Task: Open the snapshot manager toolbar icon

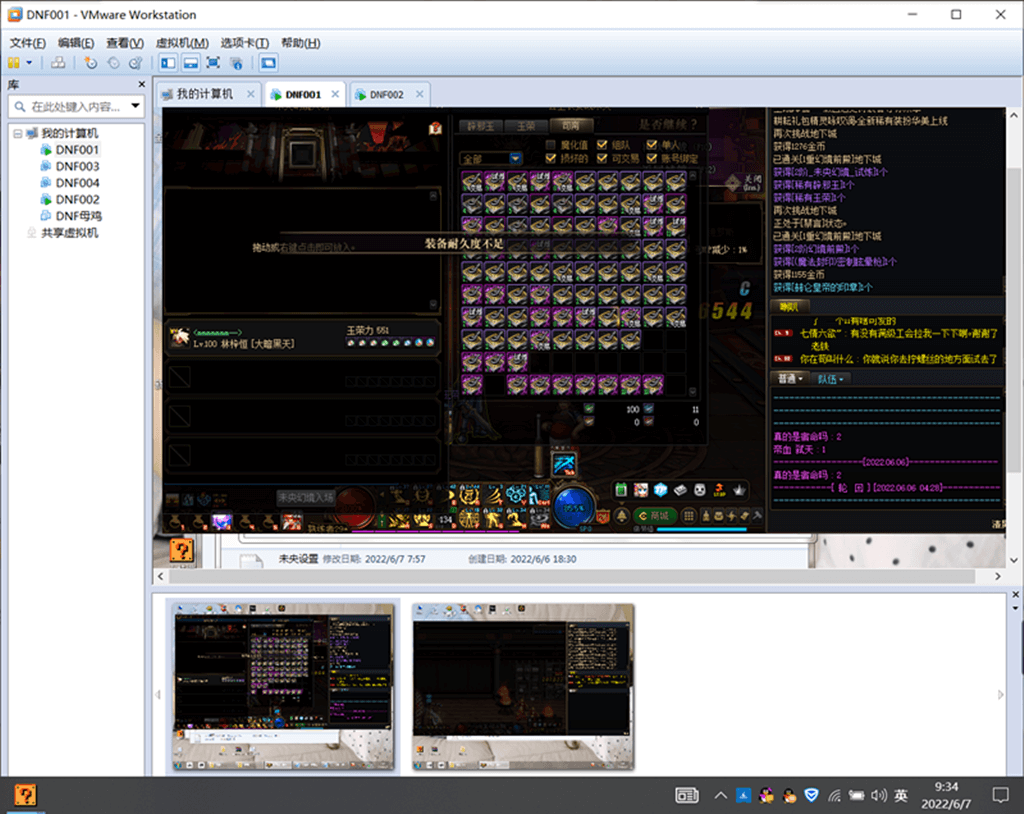Action: [136, 63]
